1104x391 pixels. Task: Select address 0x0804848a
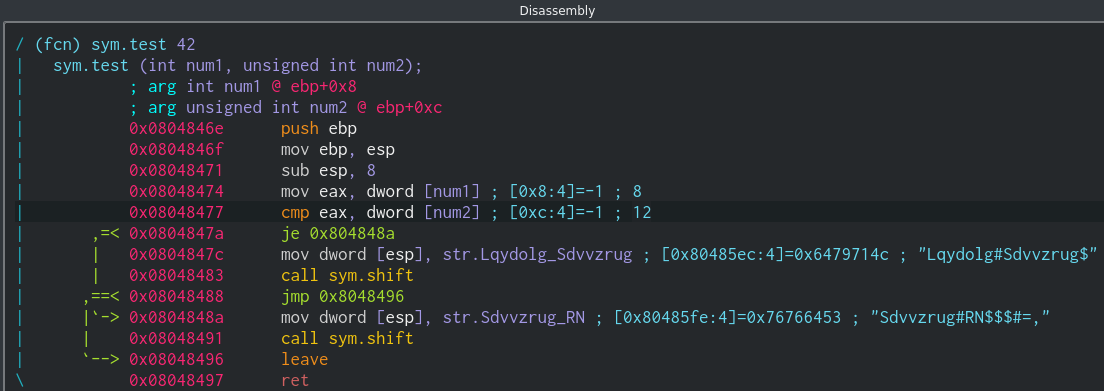click(176, 318)
